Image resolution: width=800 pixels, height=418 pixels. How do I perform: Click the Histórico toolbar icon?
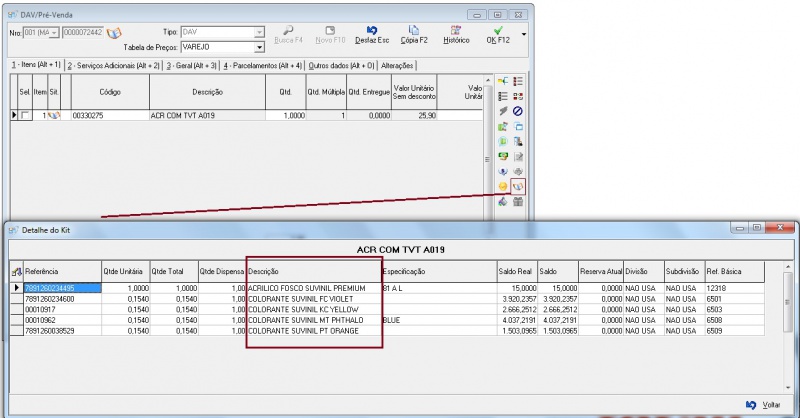pos(456,35)
